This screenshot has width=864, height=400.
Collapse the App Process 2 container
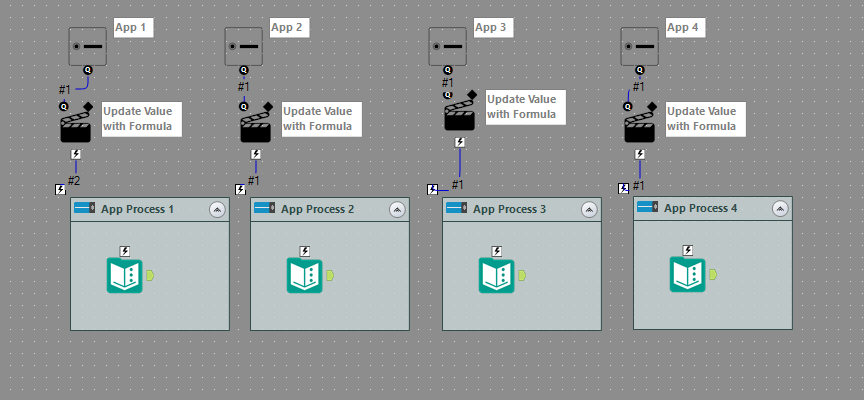click(397, 210)
